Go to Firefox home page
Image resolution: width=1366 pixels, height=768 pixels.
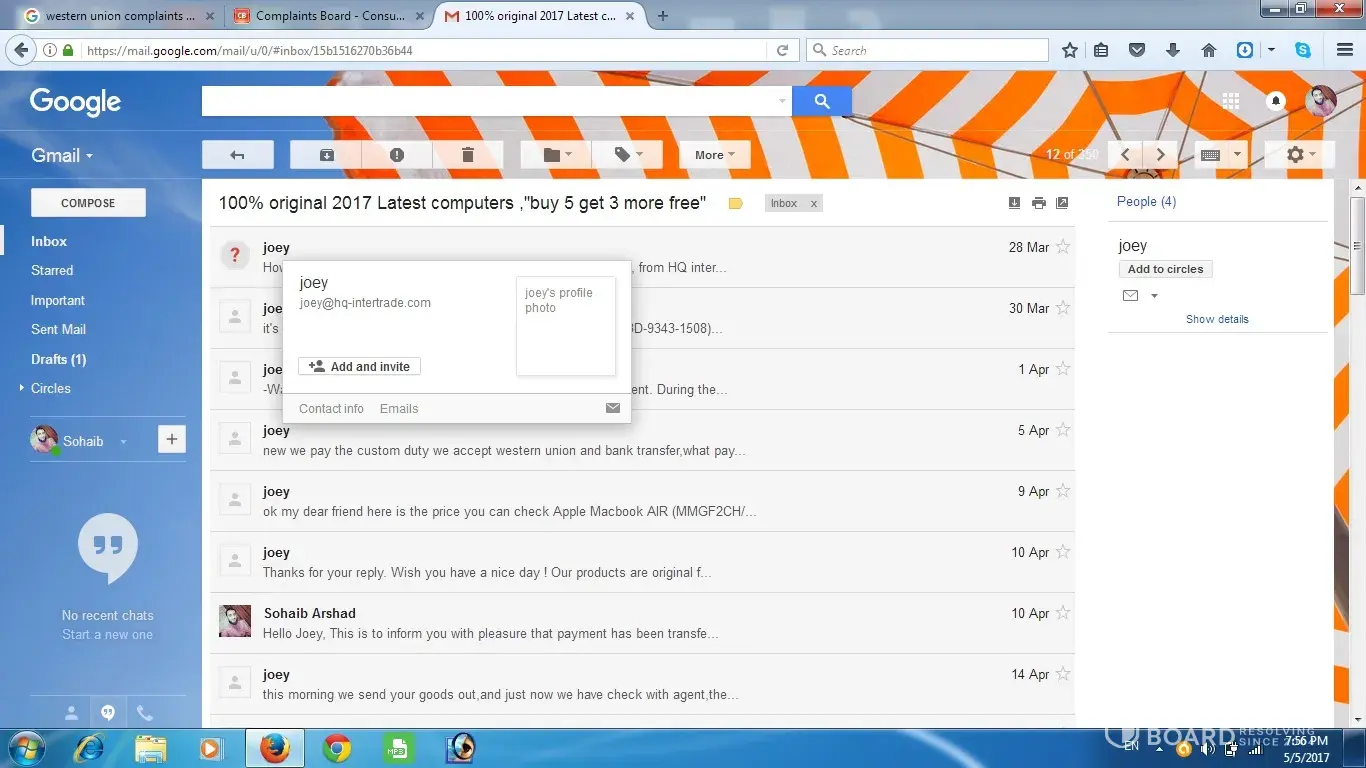[x=1209, y=50]
